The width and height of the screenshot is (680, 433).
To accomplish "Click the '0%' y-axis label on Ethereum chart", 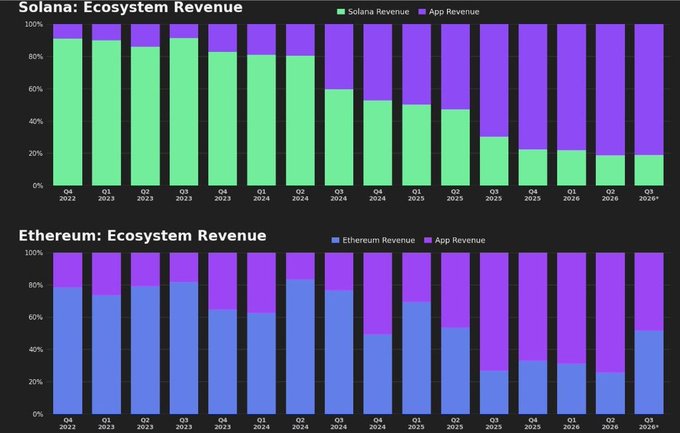I will click(x=38, y=414).
